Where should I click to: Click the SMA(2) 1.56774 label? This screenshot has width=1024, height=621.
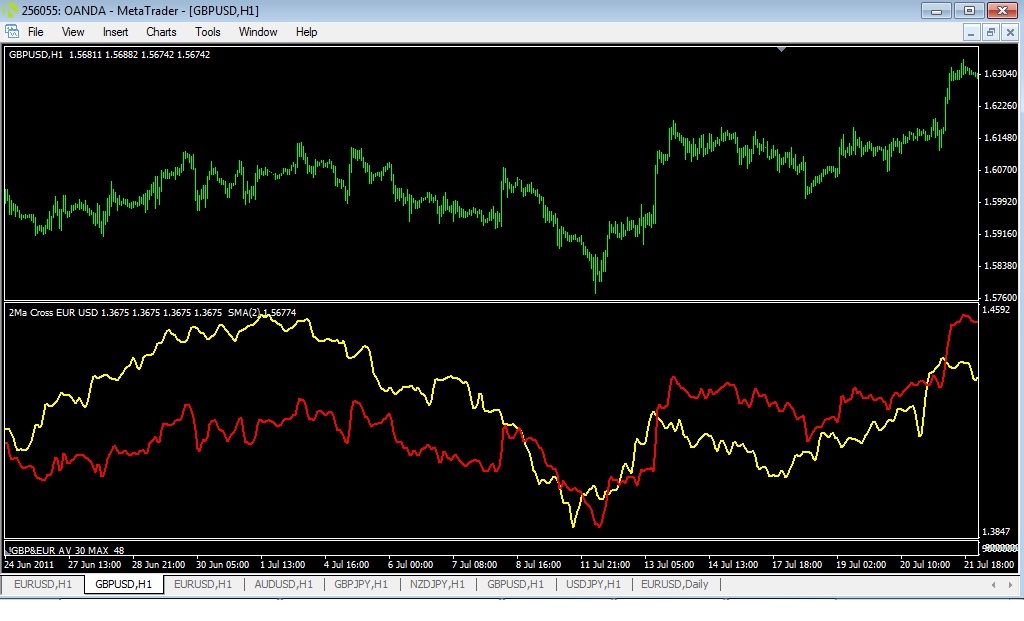click(262, 313)
